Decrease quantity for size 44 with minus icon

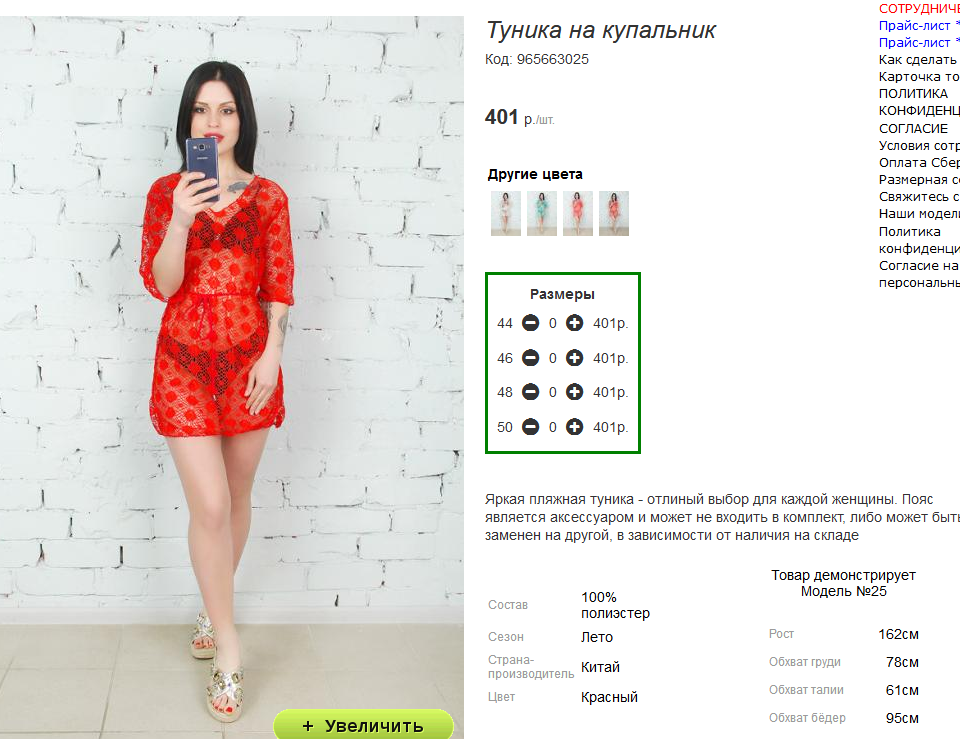click(x=530, y=323)
